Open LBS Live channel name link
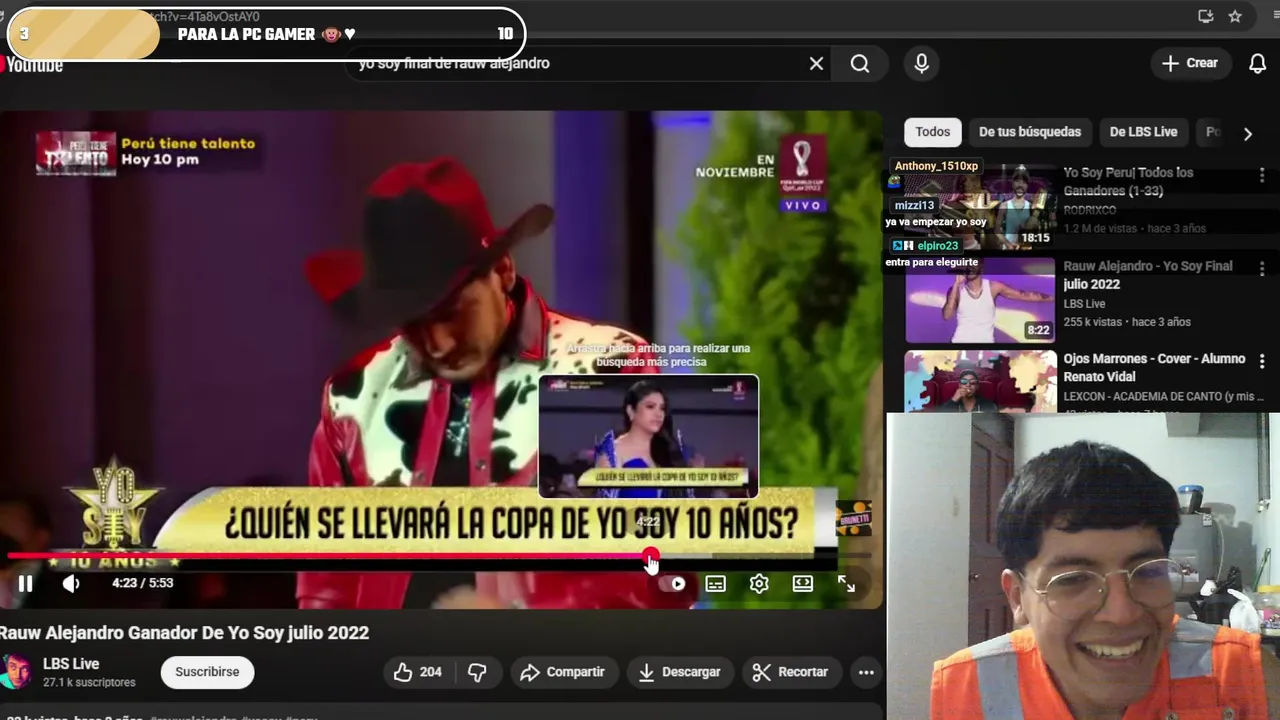 [x=71, y=664]
